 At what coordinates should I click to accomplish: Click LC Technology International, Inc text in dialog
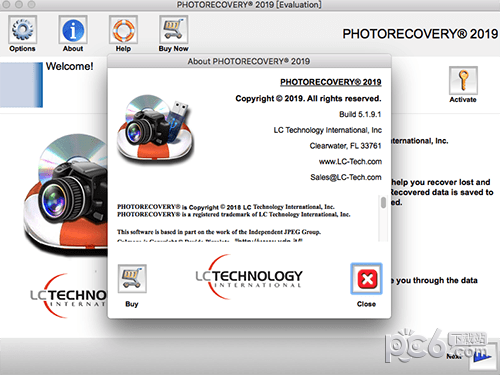pyautogui.click(x=328, y=130)
